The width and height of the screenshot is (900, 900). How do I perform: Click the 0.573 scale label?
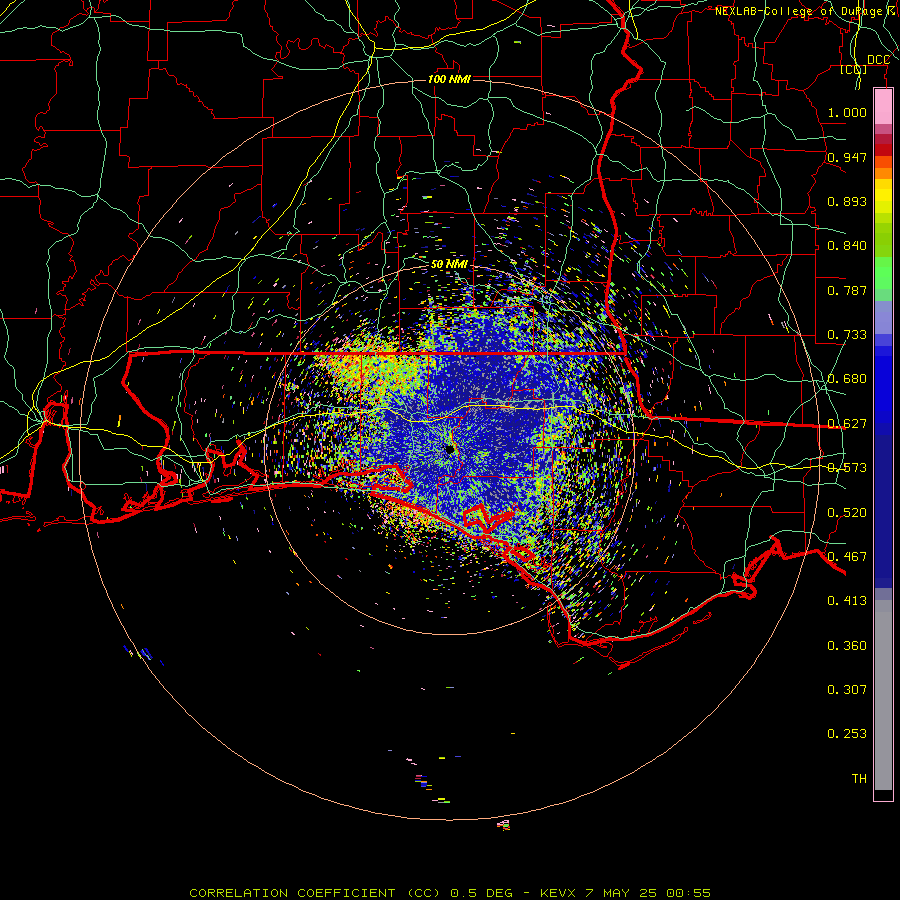847,468
